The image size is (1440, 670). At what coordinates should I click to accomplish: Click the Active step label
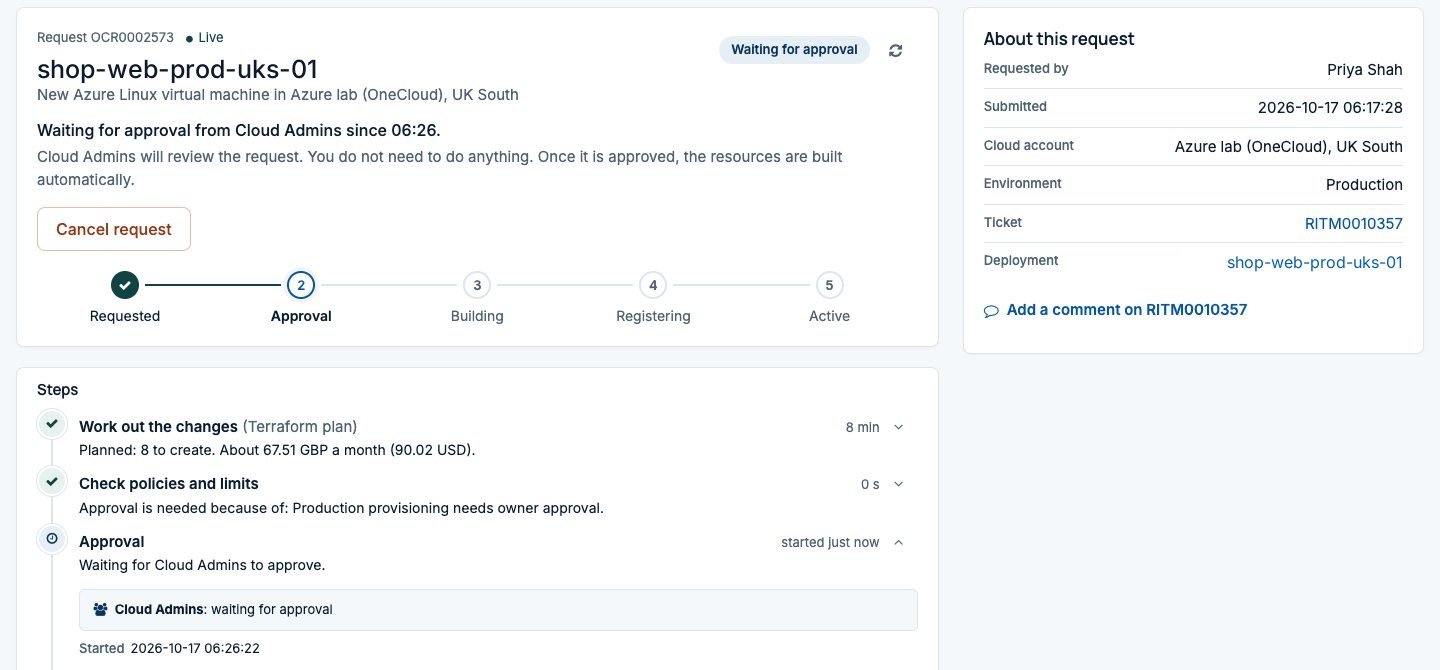829,316
